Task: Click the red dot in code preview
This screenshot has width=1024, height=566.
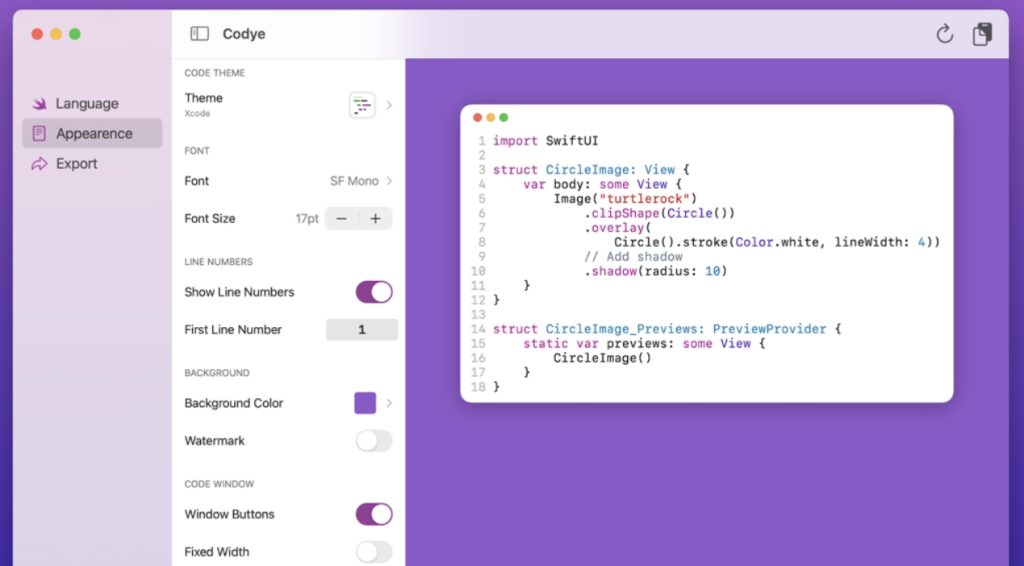Action: (x=477, y=118)
